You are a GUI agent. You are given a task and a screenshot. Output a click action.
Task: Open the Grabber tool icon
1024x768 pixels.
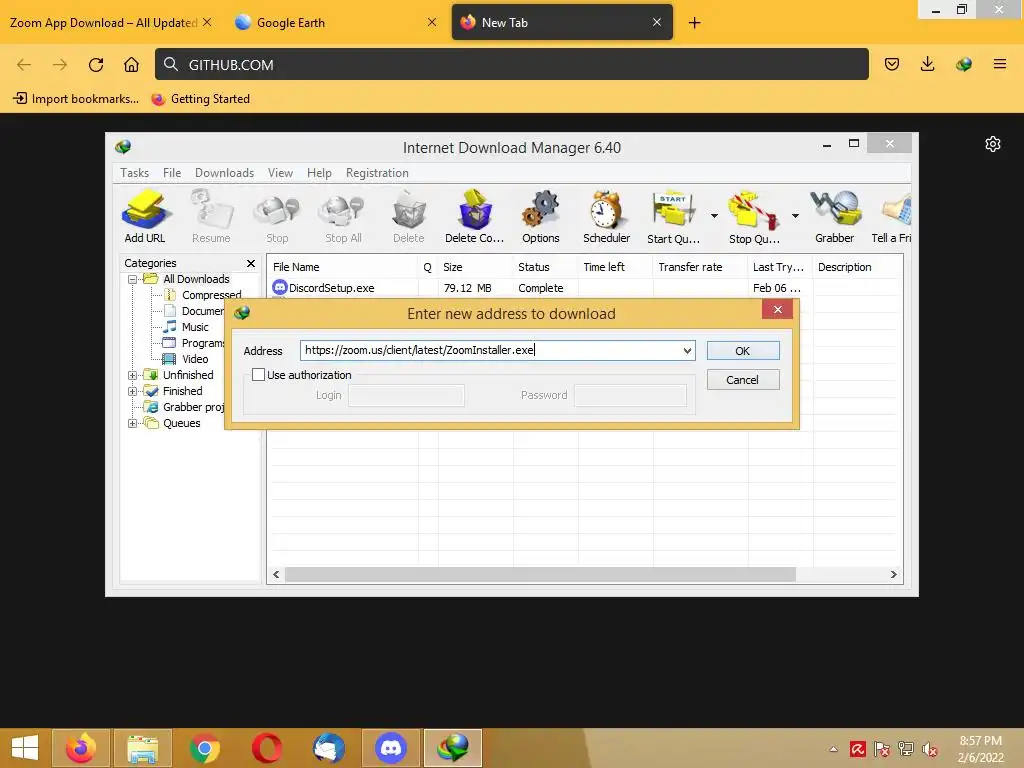tap(835, 217)
